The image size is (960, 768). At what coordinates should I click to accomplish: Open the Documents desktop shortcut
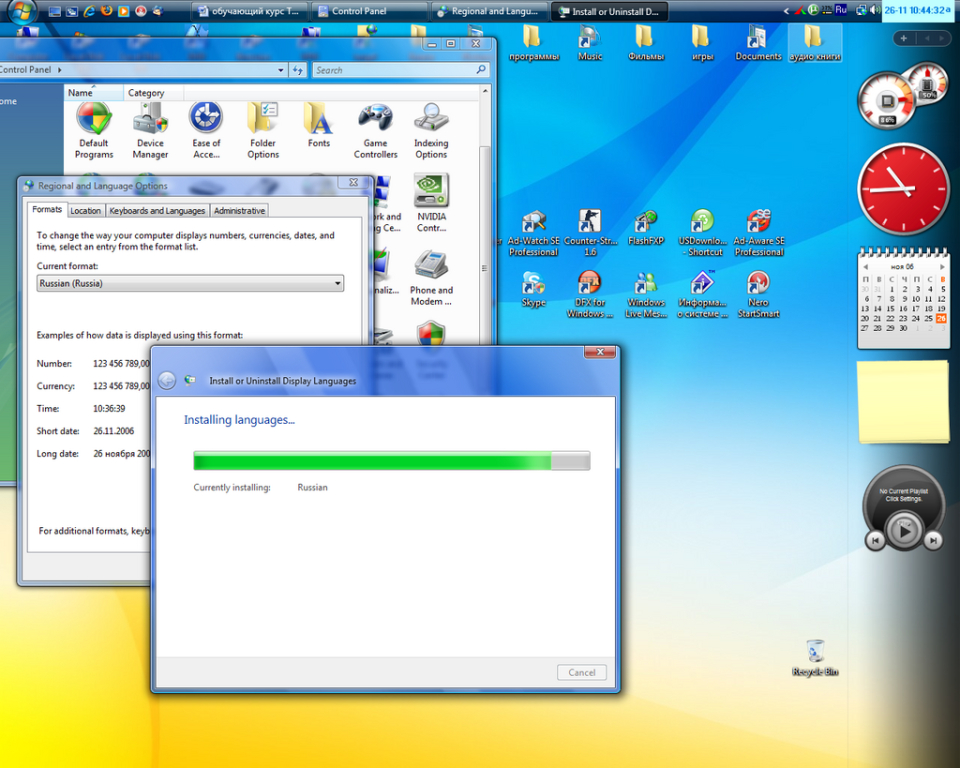tap(758, 43)
